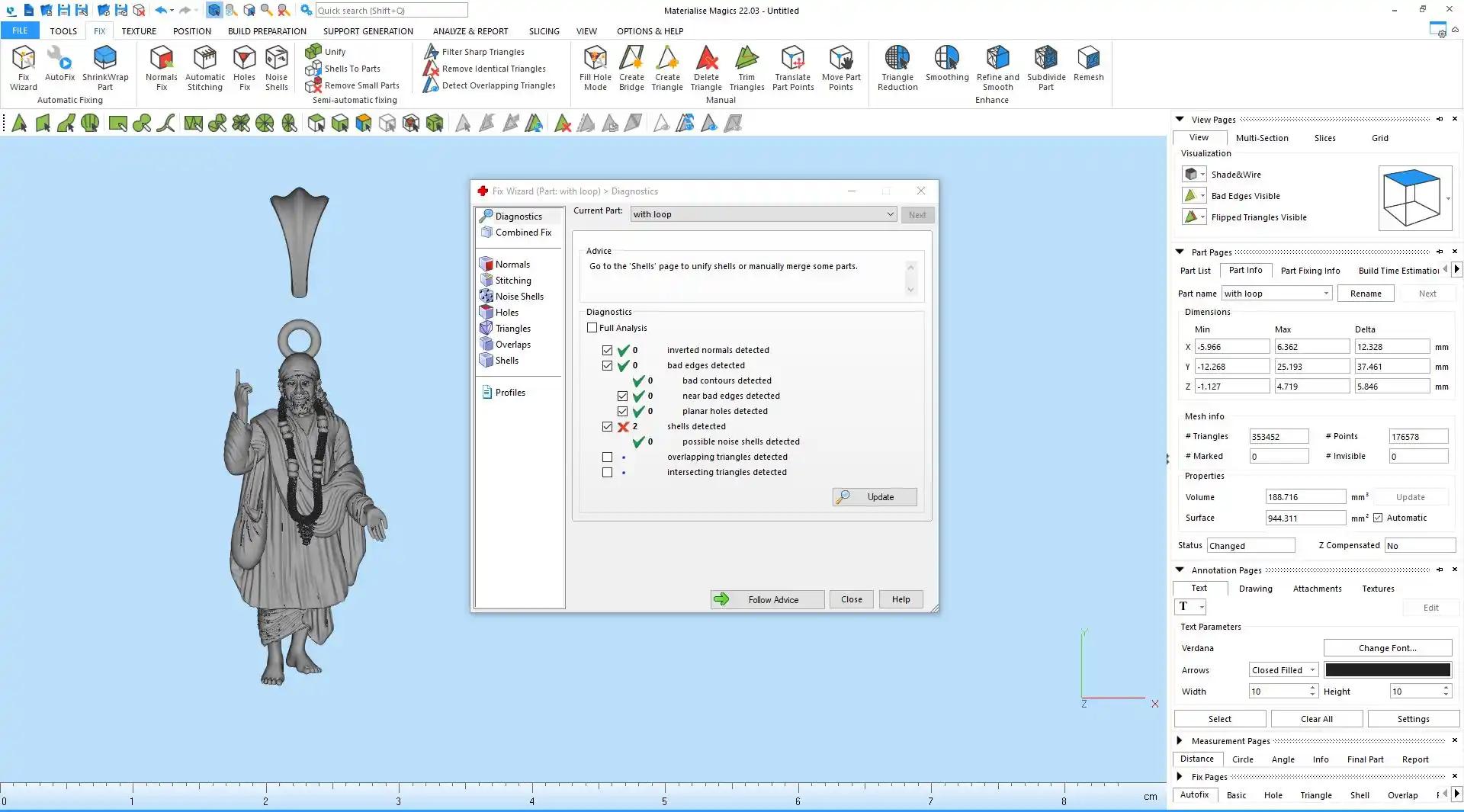Image resolution: width=1464 pixels, height=812 pixels.
Task: Uncheck the Automatic surface checkbox
Action: 1378,518
